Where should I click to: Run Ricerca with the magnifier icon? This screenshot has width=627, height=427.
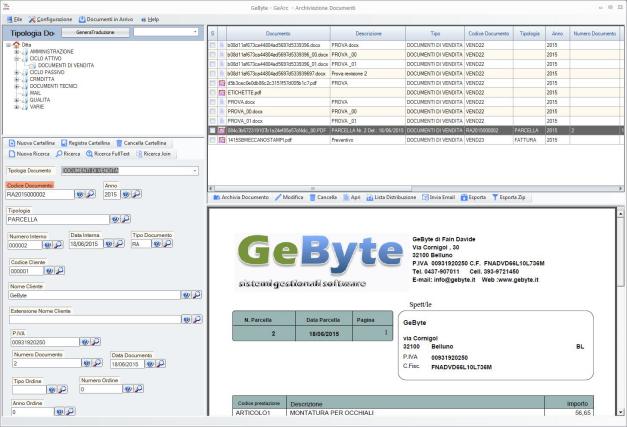pyautogui.click(x=59, y=154)
